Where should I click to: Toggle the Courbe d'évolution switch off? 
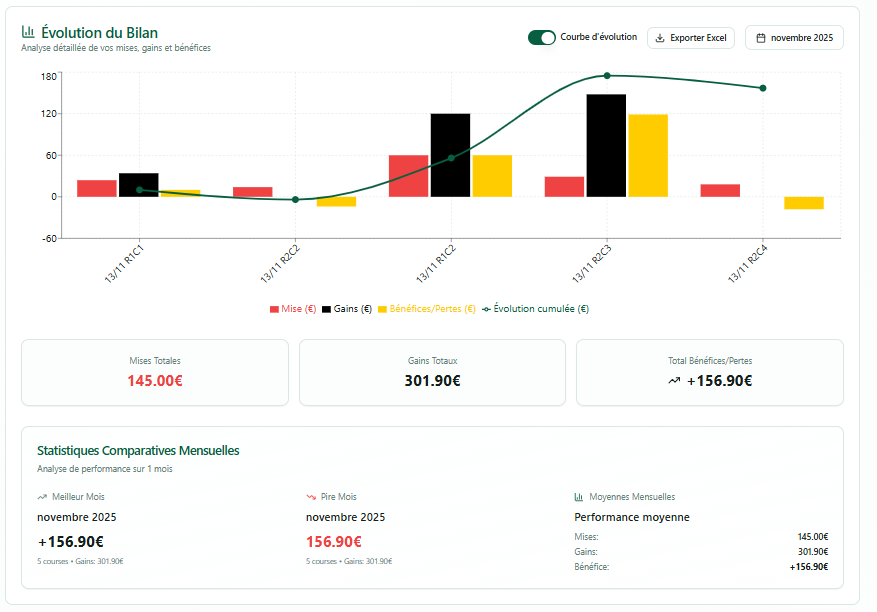541,37
